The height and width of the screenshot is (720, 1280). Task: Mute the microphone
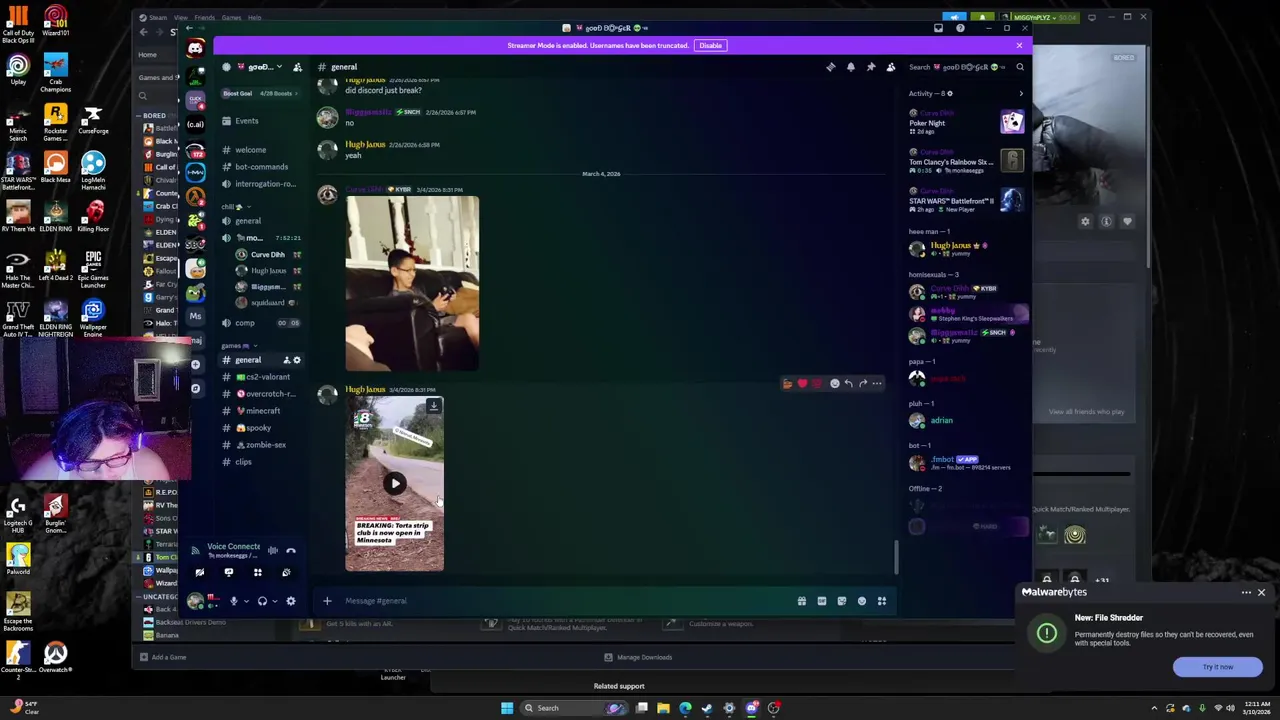click(233, 601)
